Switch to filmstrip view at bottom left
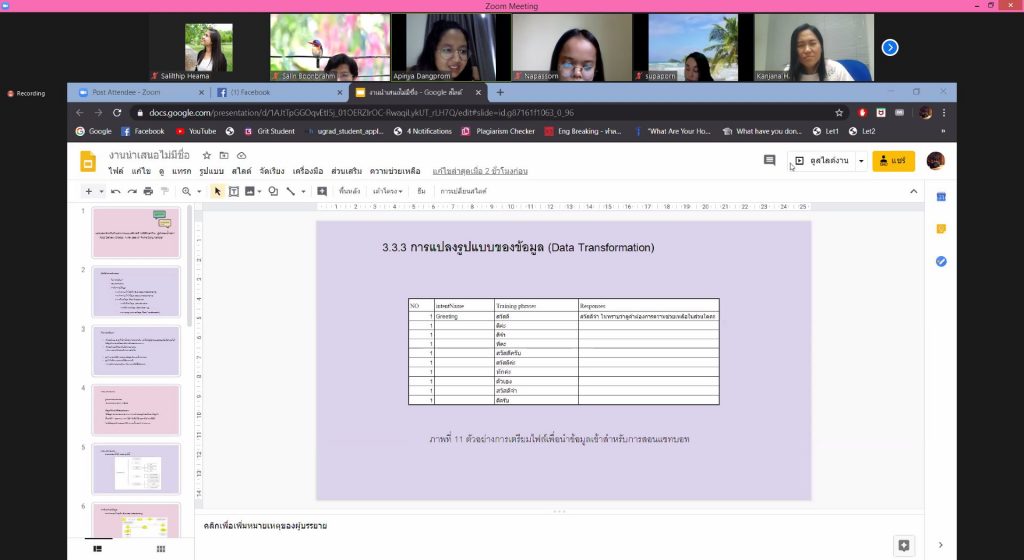The image size is (1024, 560). (98, 549)
